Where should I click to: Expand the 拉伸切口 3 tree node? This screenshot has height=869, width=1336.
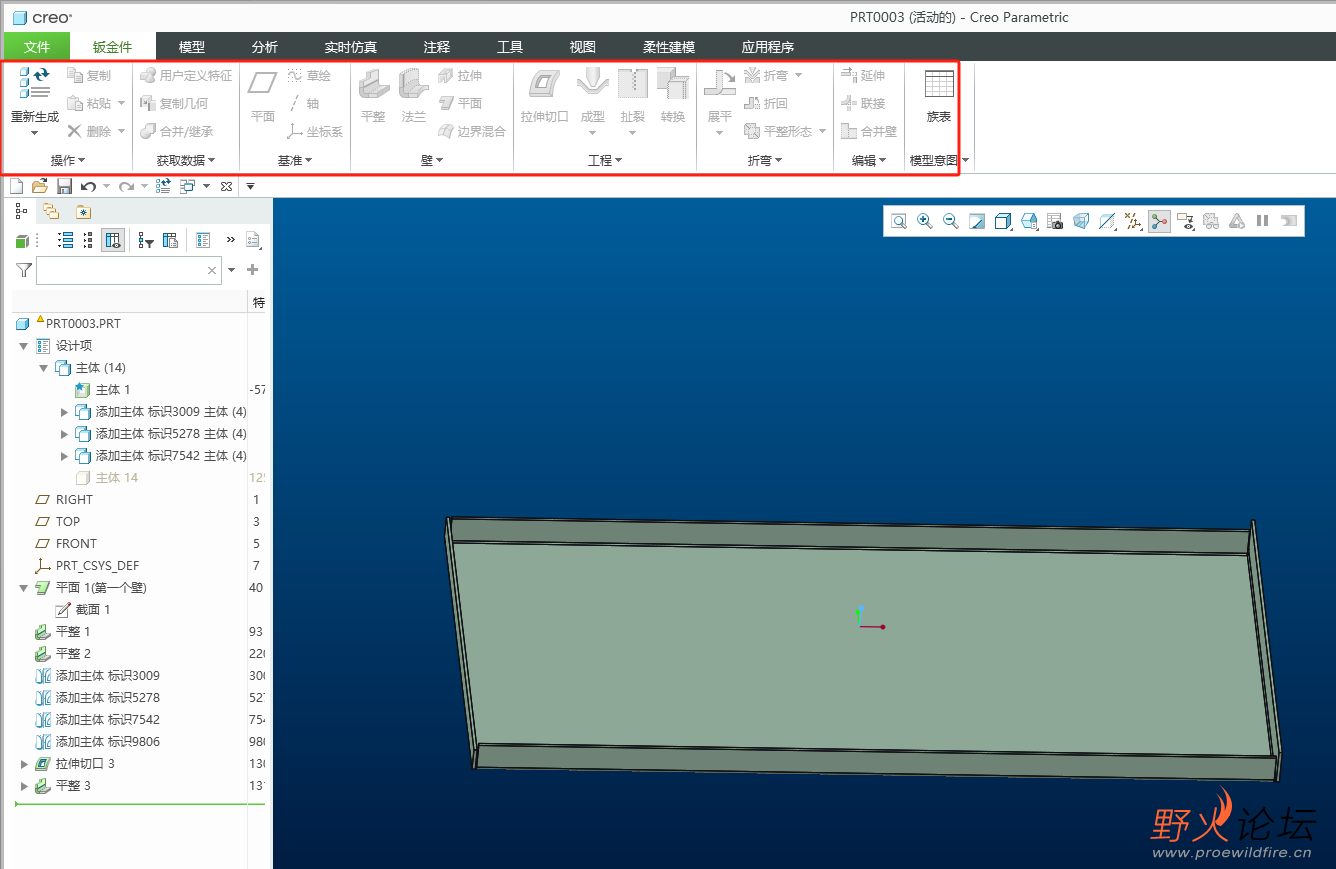point(25,764)
